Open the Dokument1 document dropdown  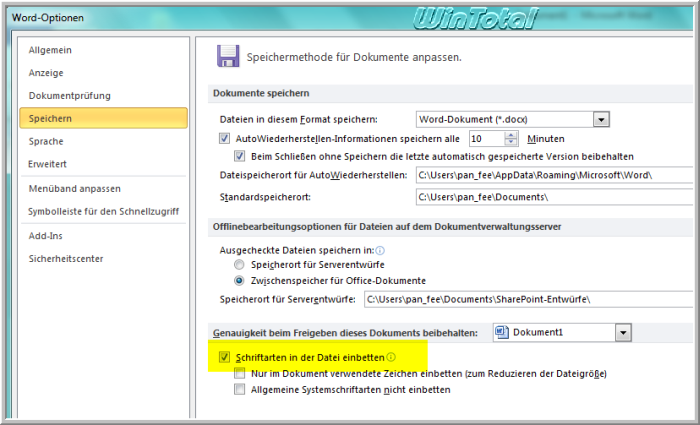point(623,333)
